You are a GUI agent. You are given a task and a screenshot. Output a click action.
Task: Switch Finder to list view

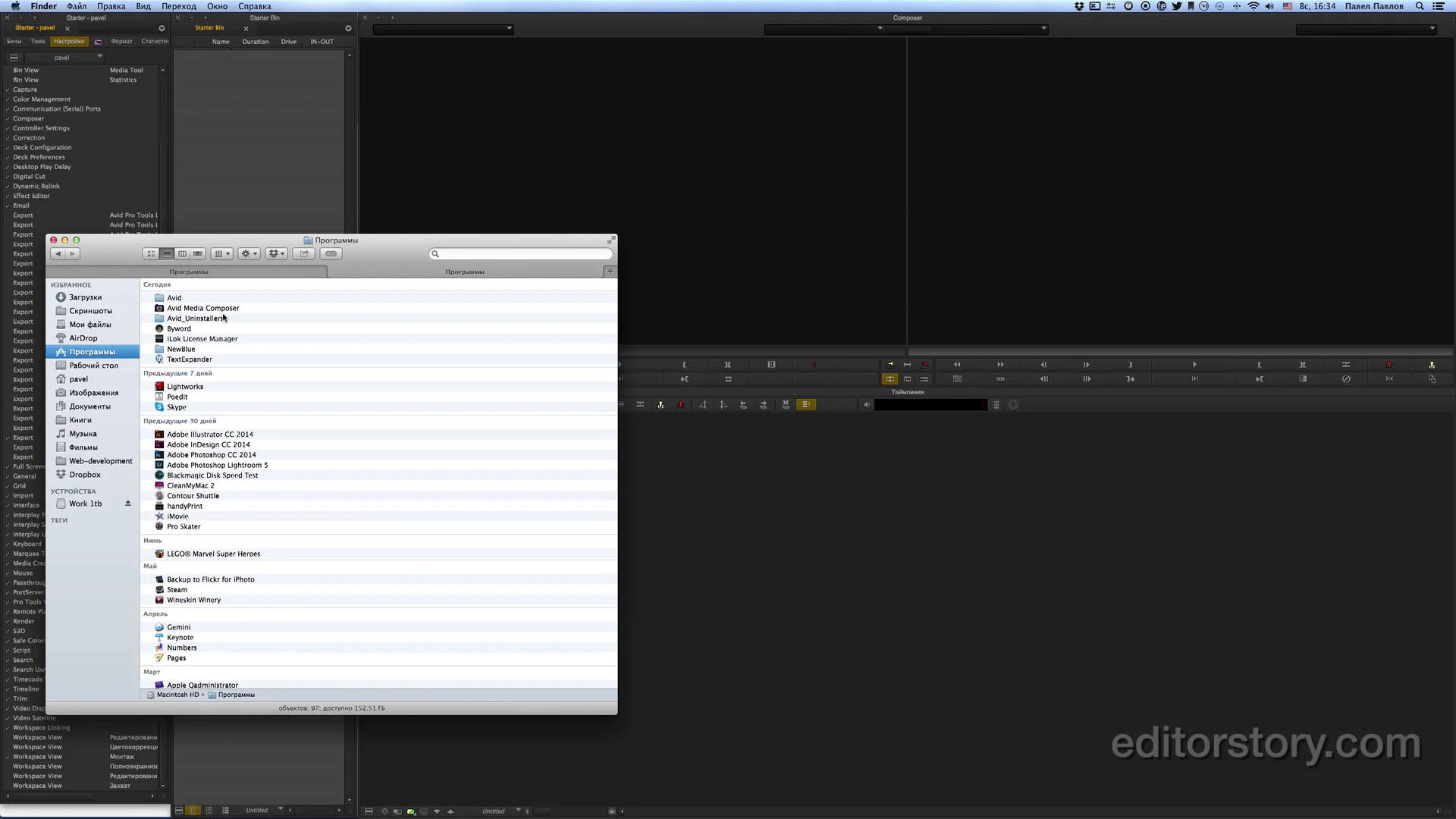point(167,254)
